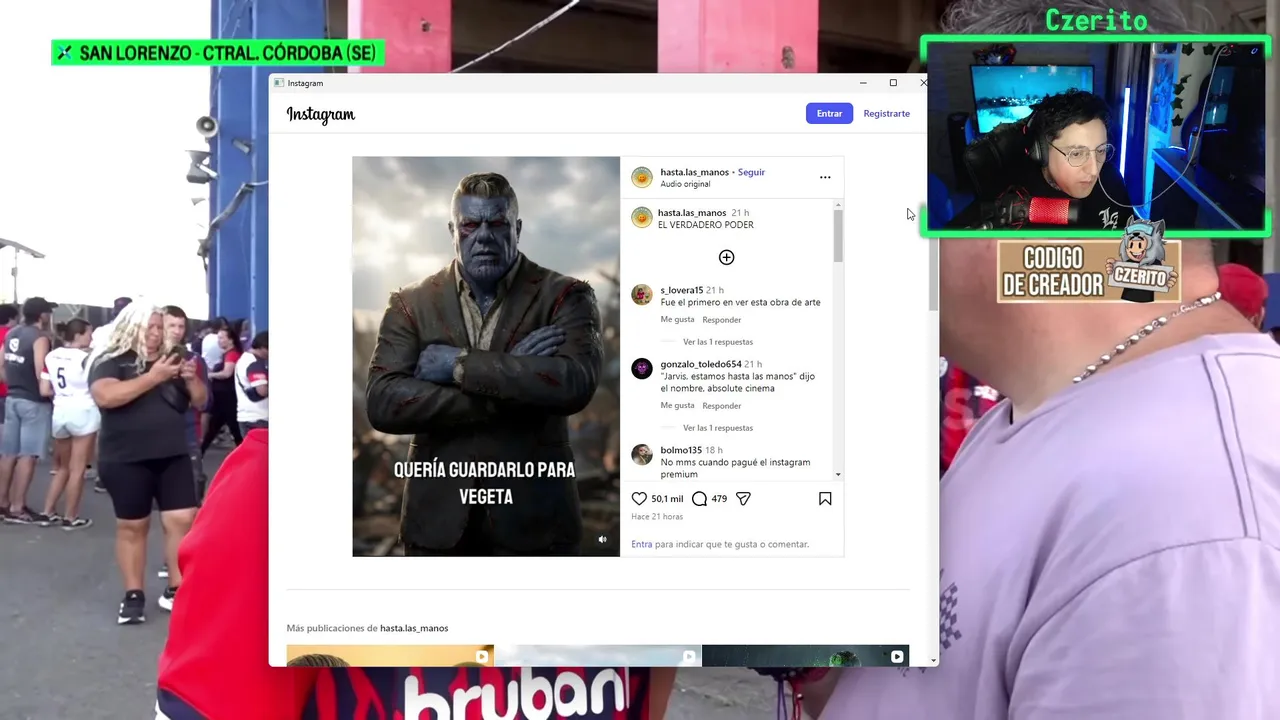Open the three-dot options menu on the post
This screenshot has height=720, width=1280.
pyautogui.click(x=825, y=177)
